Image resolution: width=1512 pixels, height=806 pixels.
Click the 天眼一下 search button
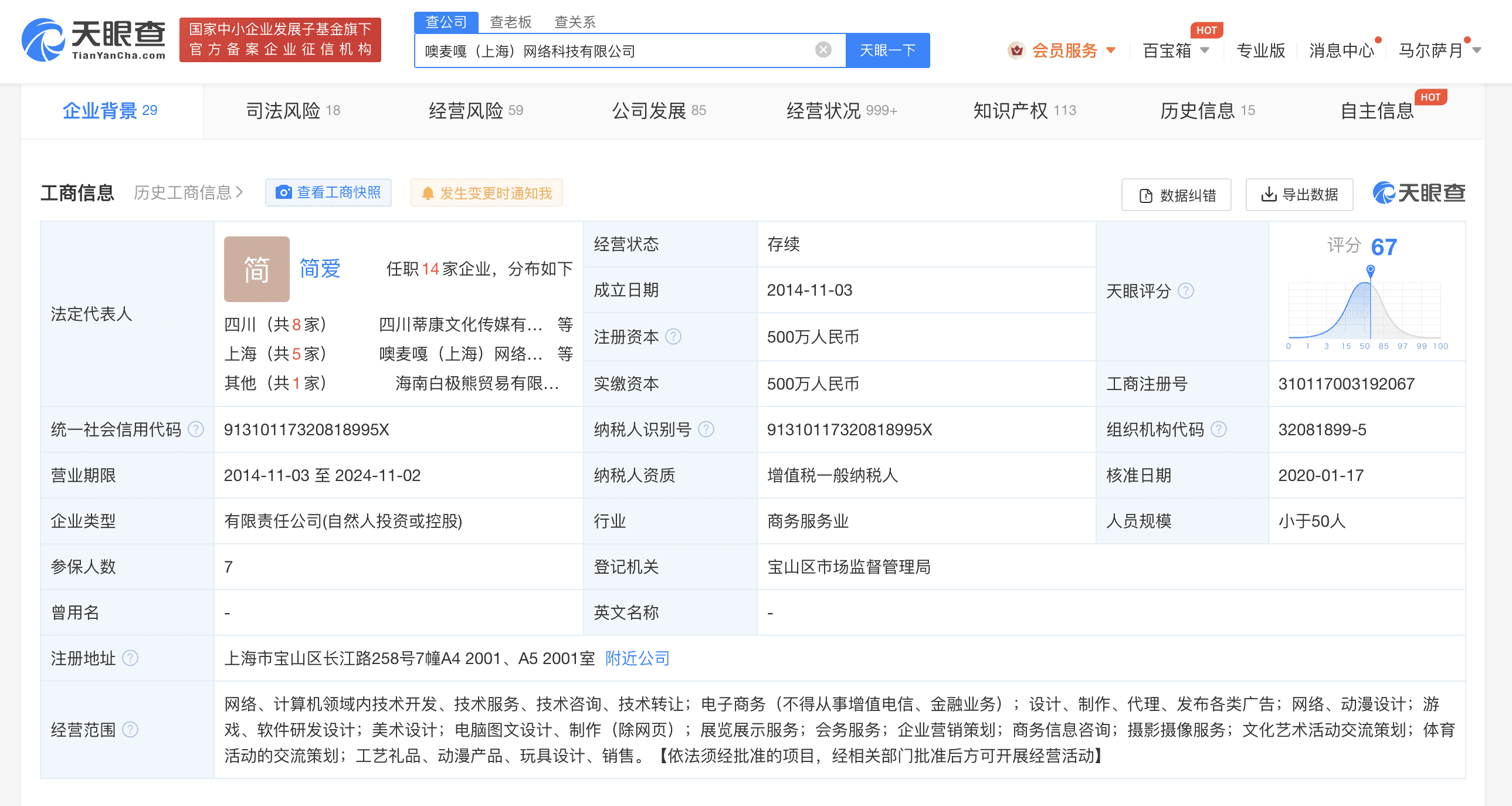(887, 50)
